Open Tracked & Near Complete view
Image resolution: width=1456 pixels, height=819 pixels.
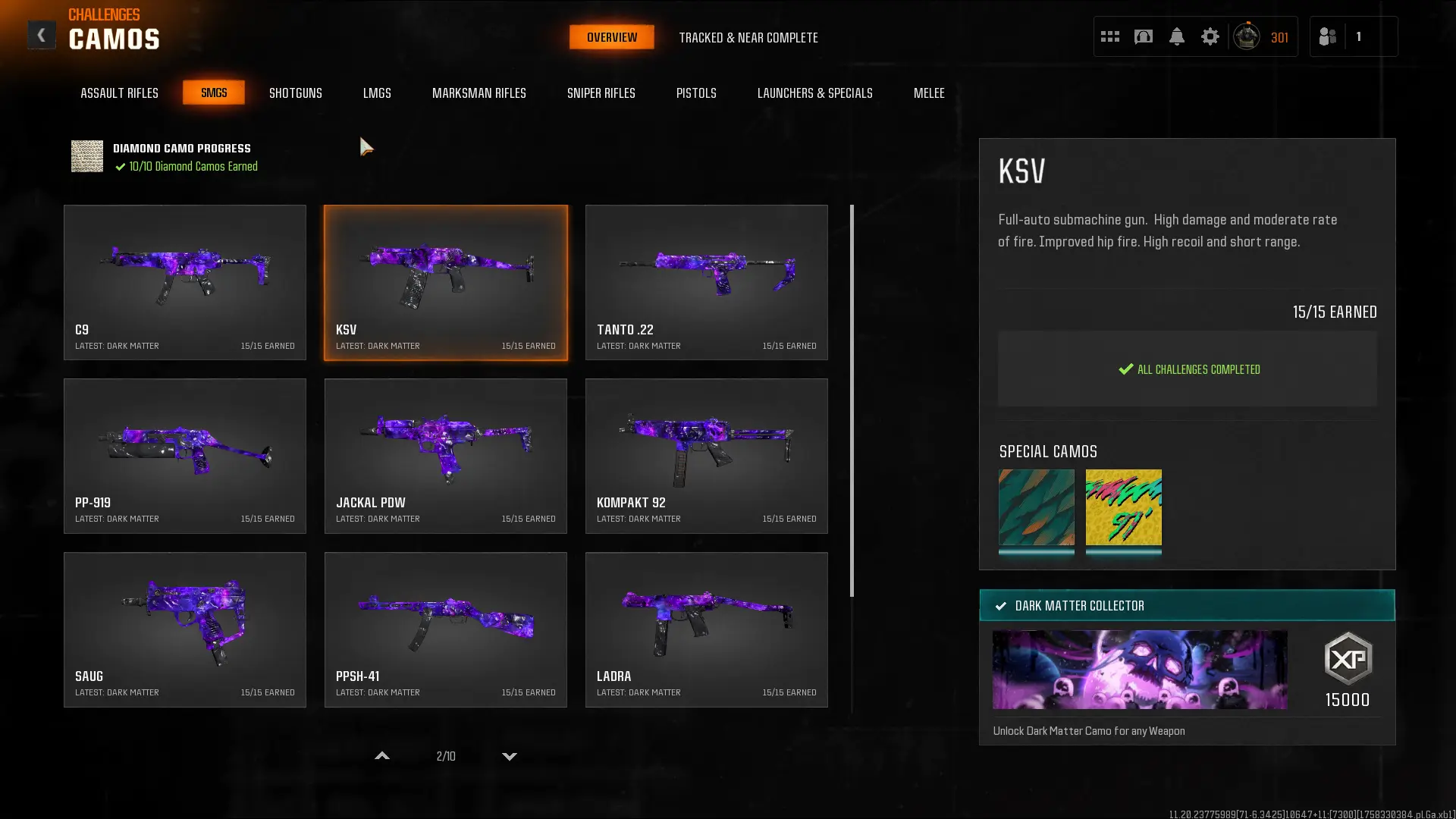click(x=748, y=37)
